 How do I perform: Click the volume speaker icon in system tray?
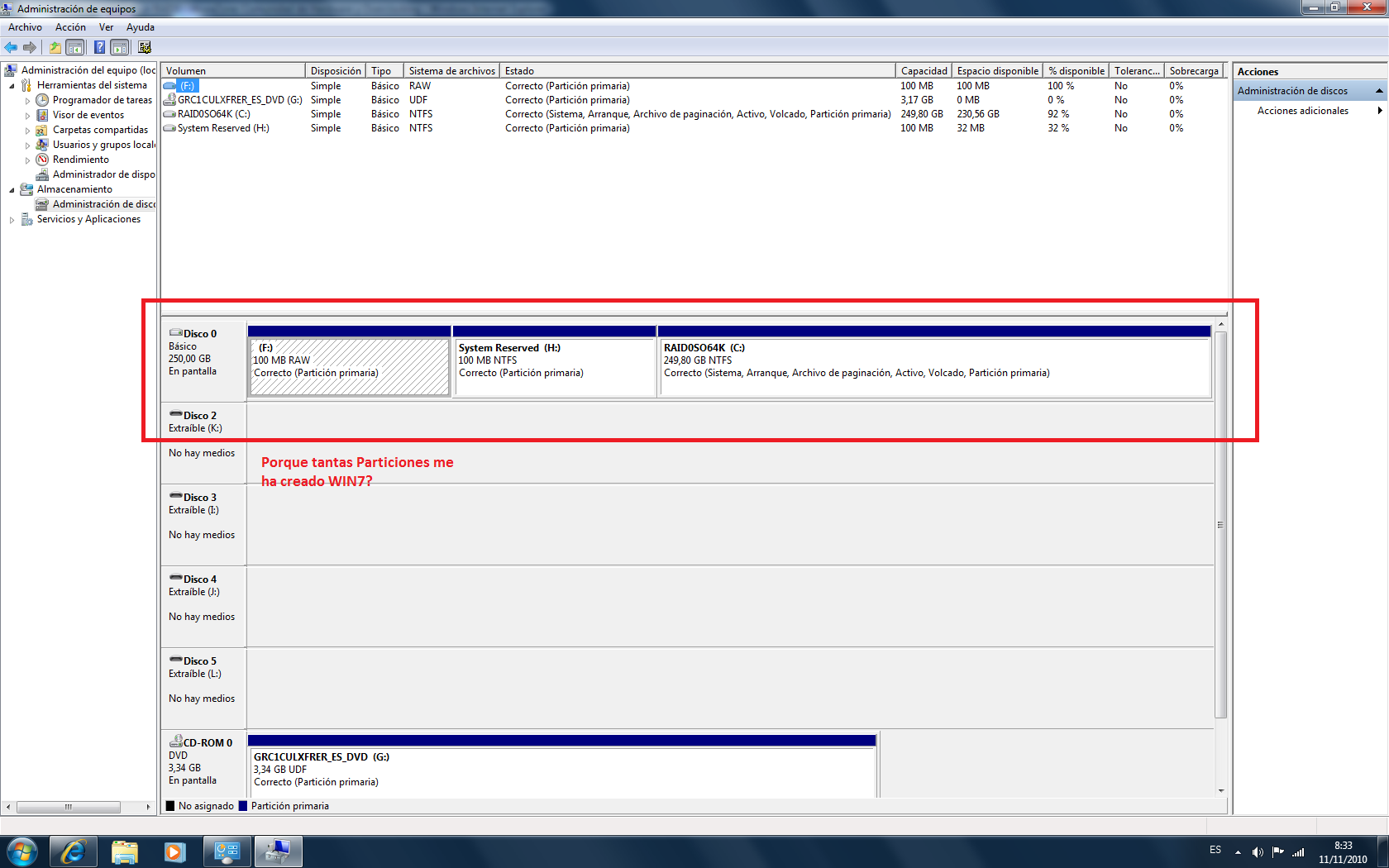tap(1257, 851)
